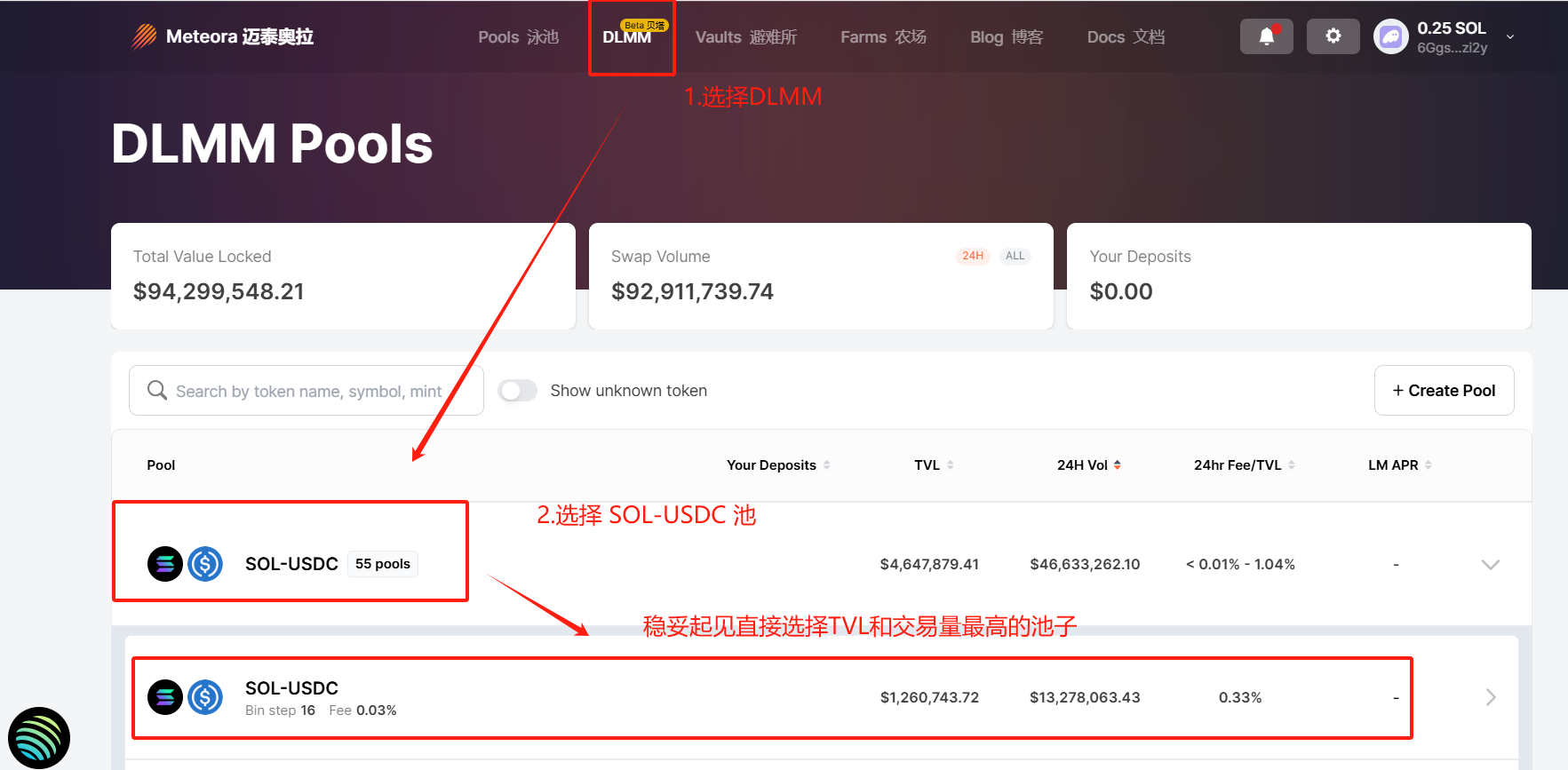Open the green striped floating widget icon
Screen dimensions: 1568x770
[x=39, y=737]
